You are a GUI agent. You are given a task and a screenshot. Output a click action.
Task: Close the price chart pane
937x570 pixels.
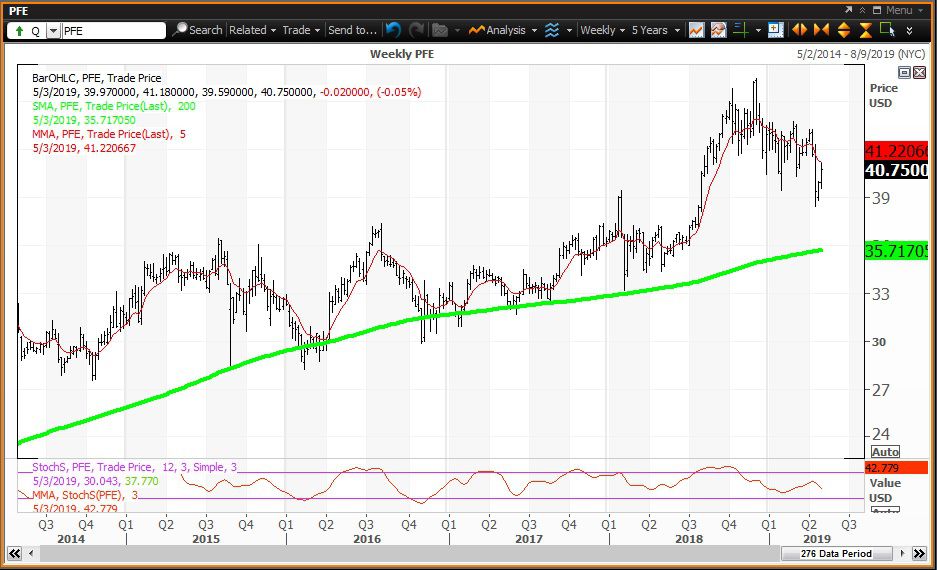point(920,72)
